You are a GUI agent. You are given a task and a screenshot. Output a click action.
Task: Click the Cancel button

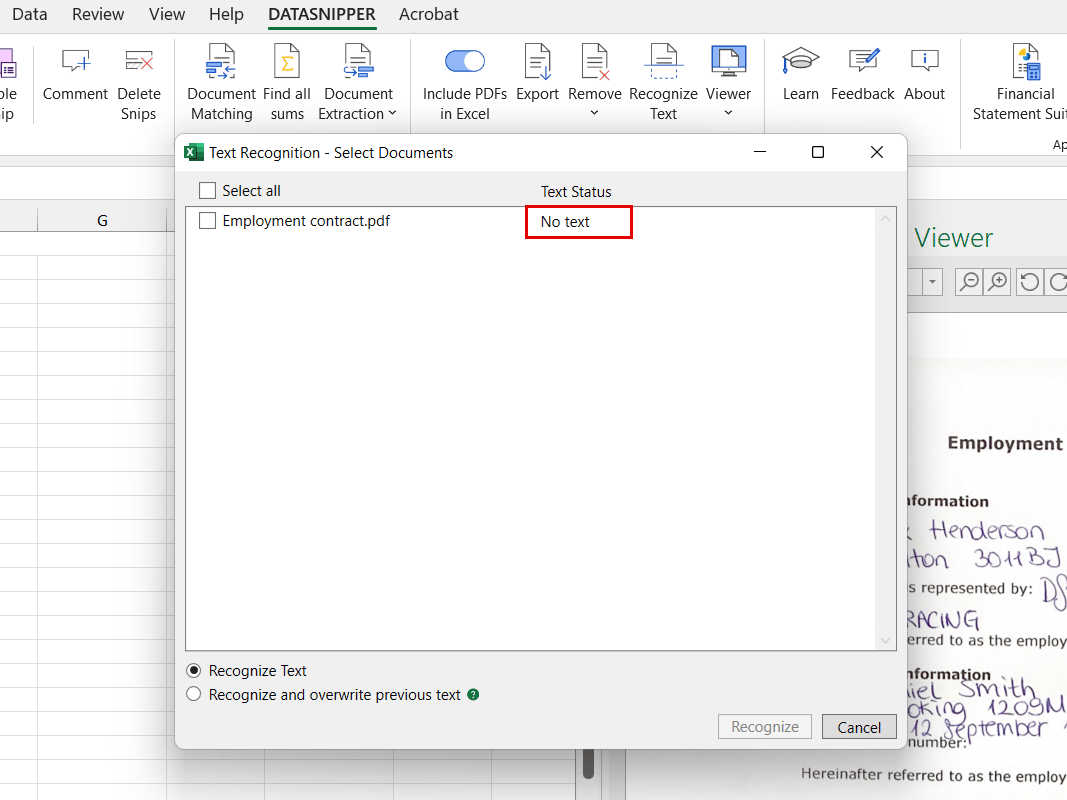point(858,726)
